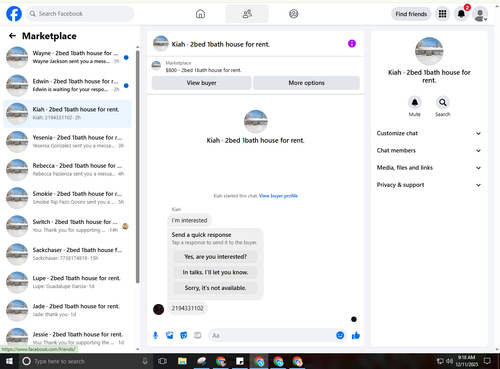This screenshot has width=500, height=369.
Task: Open the apps grid menu
Action: (x=442, y=14)
